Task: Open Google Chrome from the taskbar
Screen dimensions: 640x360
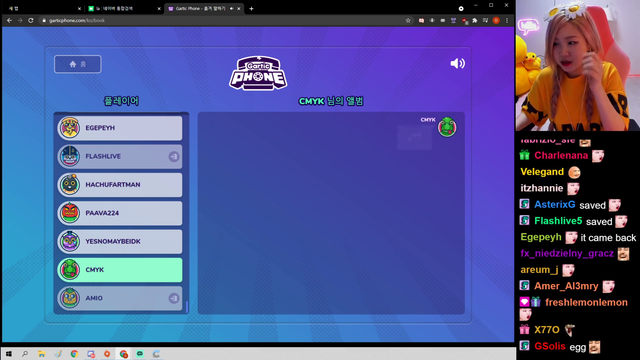Action: 74,354
